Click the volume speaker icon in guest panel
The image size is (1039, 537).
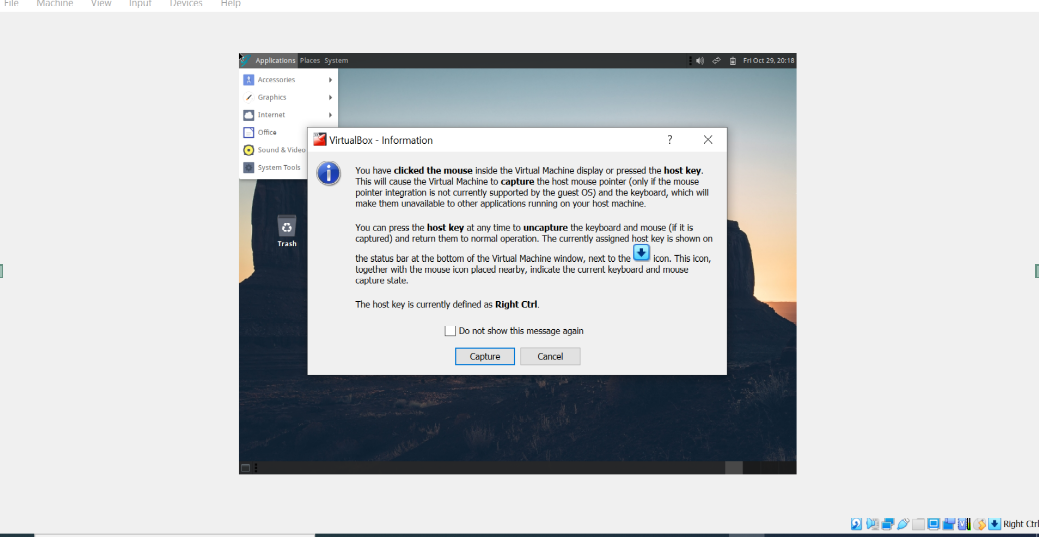[x=699, y=60]
